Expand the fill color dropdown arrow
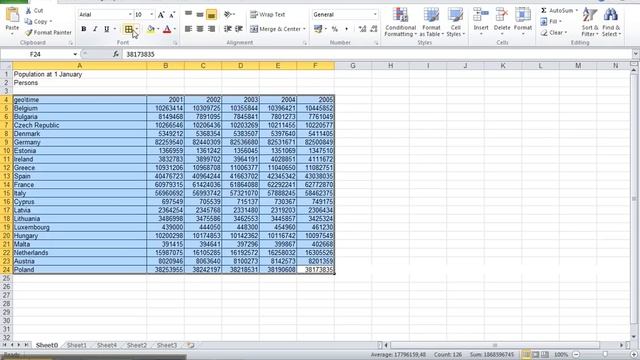The height and width of the screenshot is (360, 640). 158,29
